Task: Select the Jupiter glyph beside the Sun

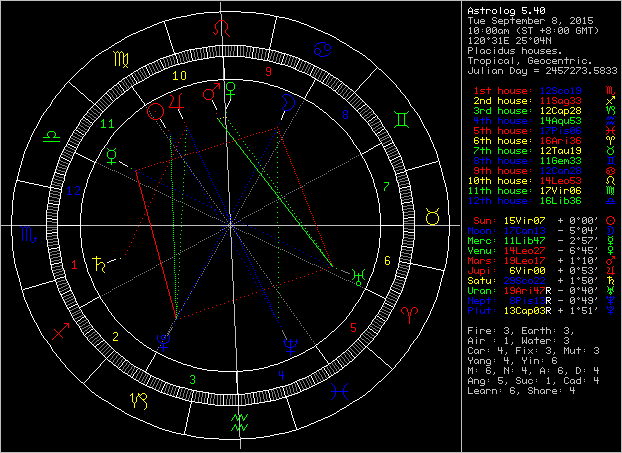Action: (176, 102)
